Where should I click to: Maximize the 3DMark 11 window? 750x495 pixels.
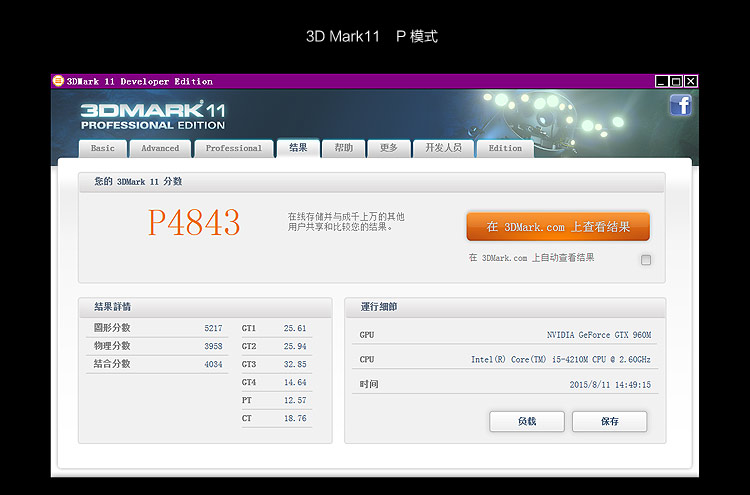676,81
